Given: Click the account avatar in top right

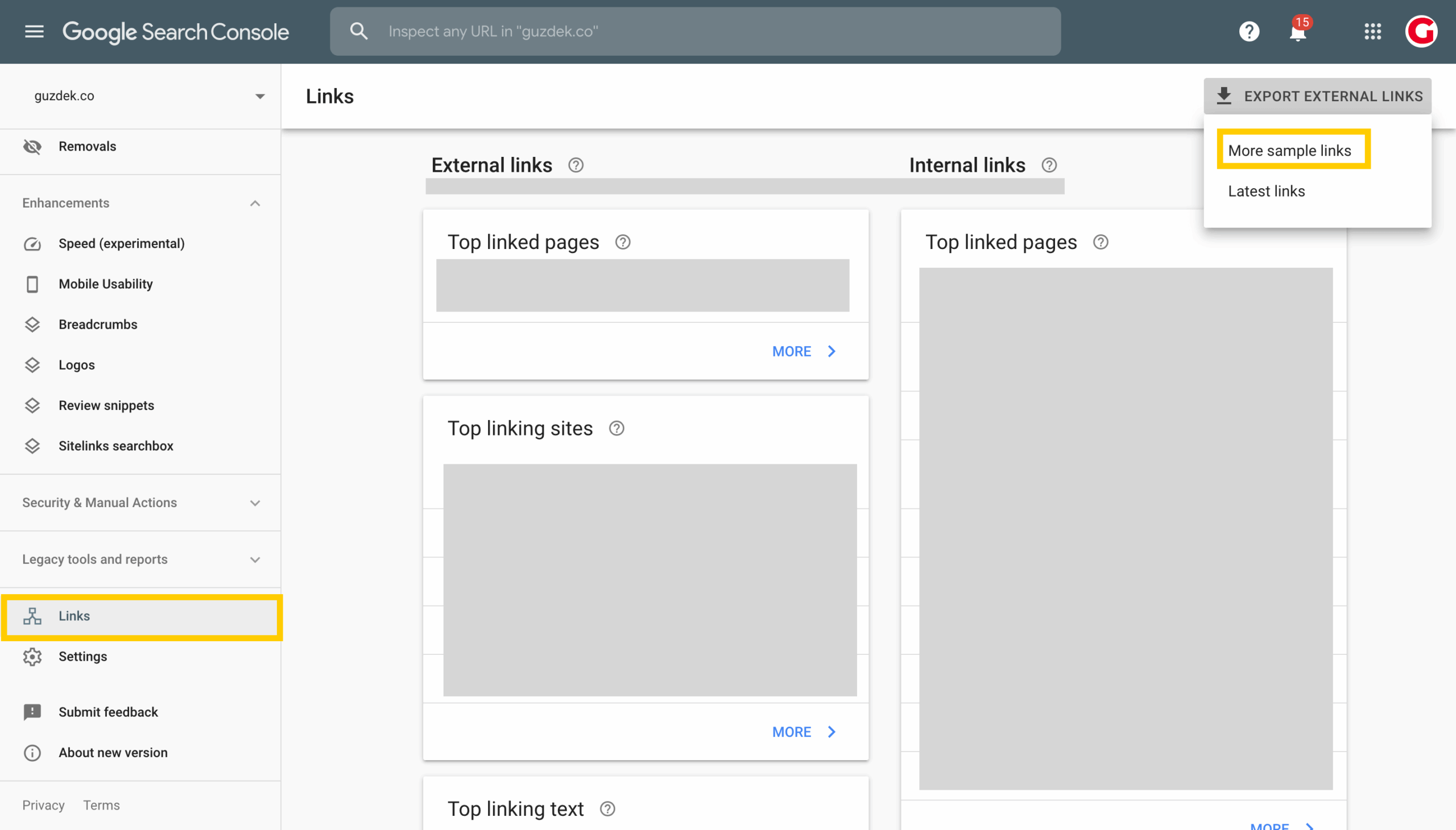Looking at the screenshot, I should tap(1421, 31).
